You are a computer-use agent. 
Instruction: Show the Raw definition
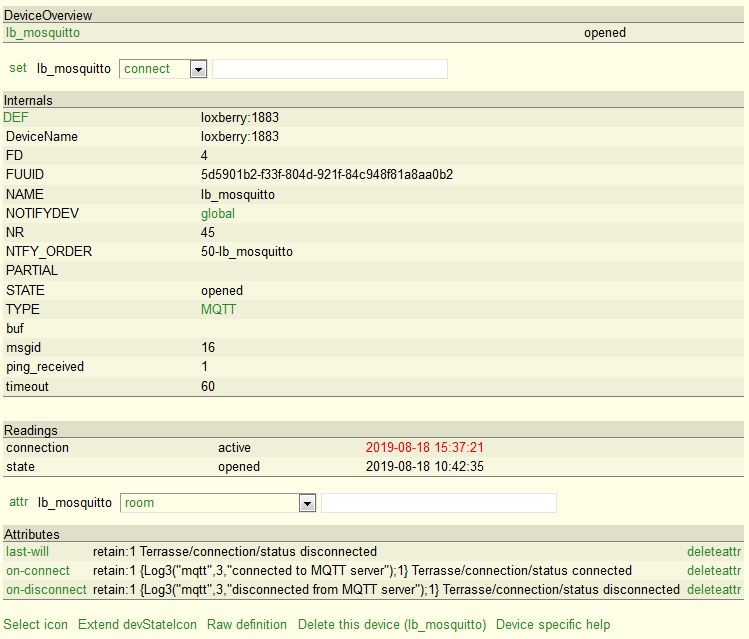[x=247, y=624]
